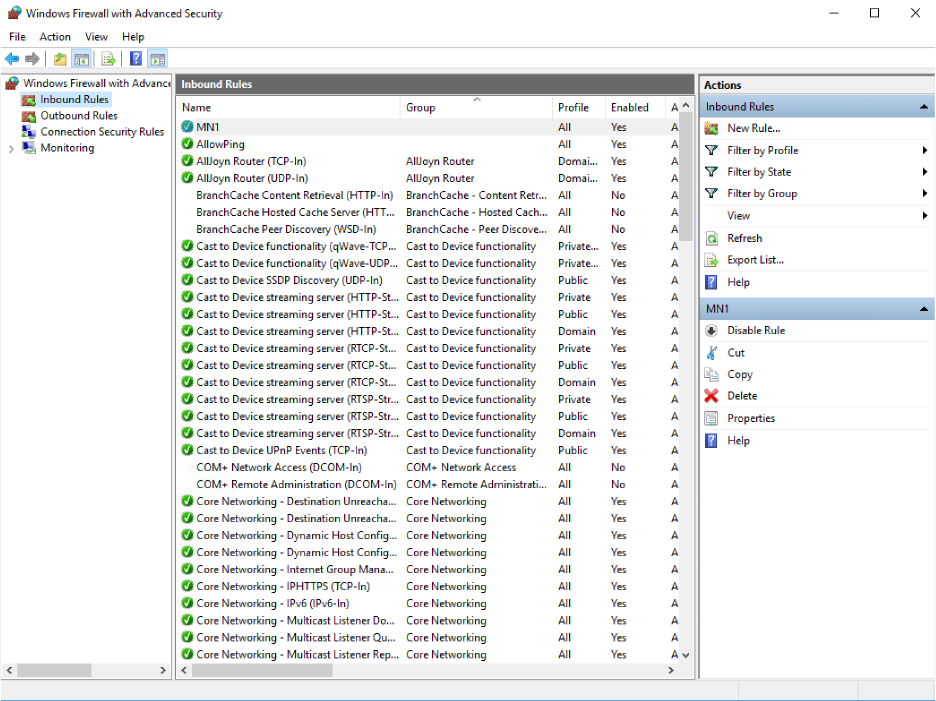Sort by the Group column header
The image size is (936, 701).
[476, 107]
